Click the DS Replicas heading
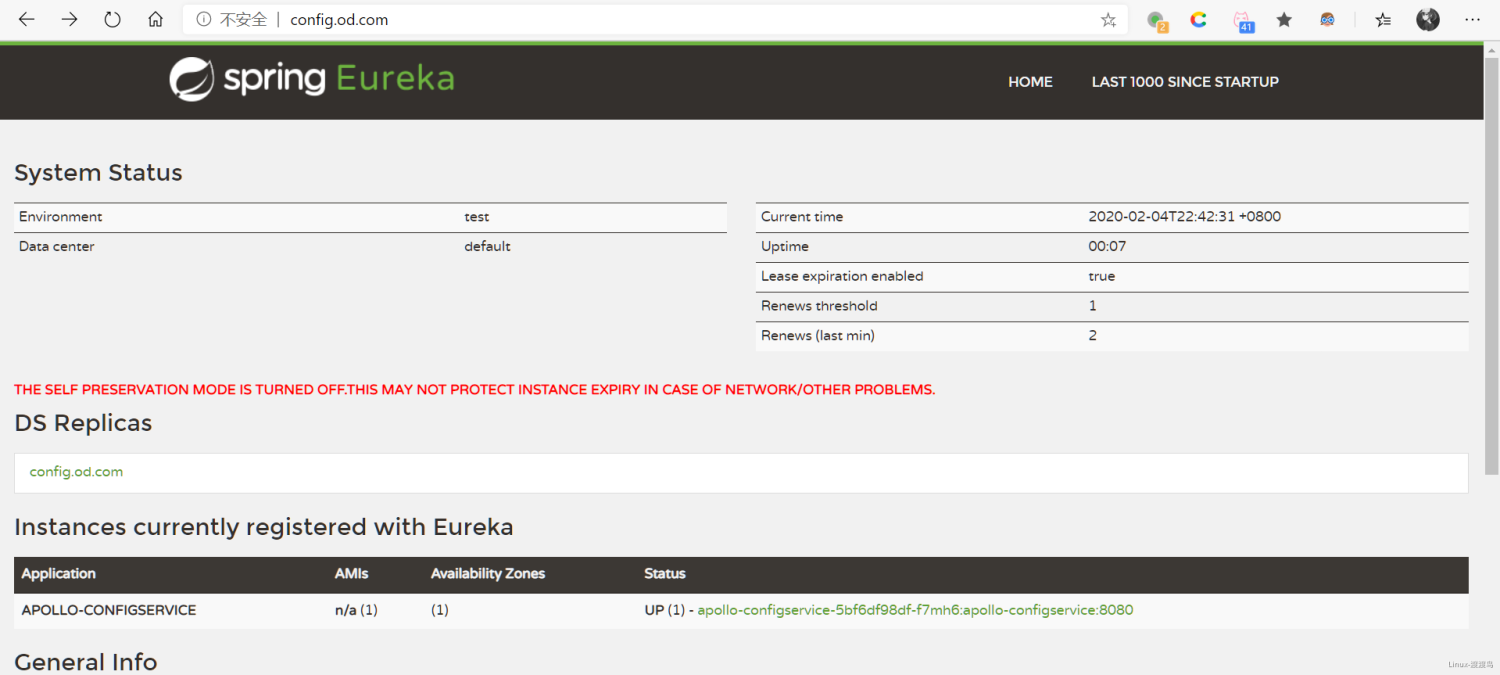Image resolution: width=1500 pixels, height=675 pixels. (83, 423)
